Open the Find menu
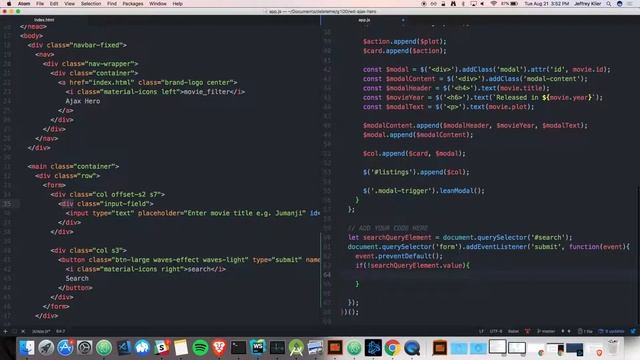This screenshot has width=640, height=360. pyautogui.click(x=112, y=4)
